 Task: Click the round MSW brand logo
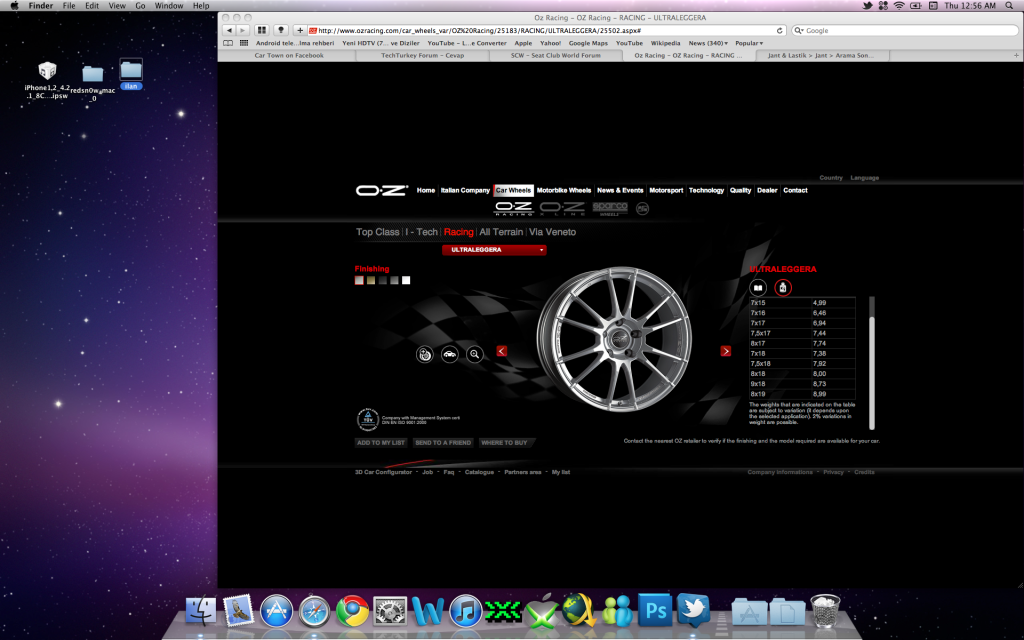tap(642, 208)
